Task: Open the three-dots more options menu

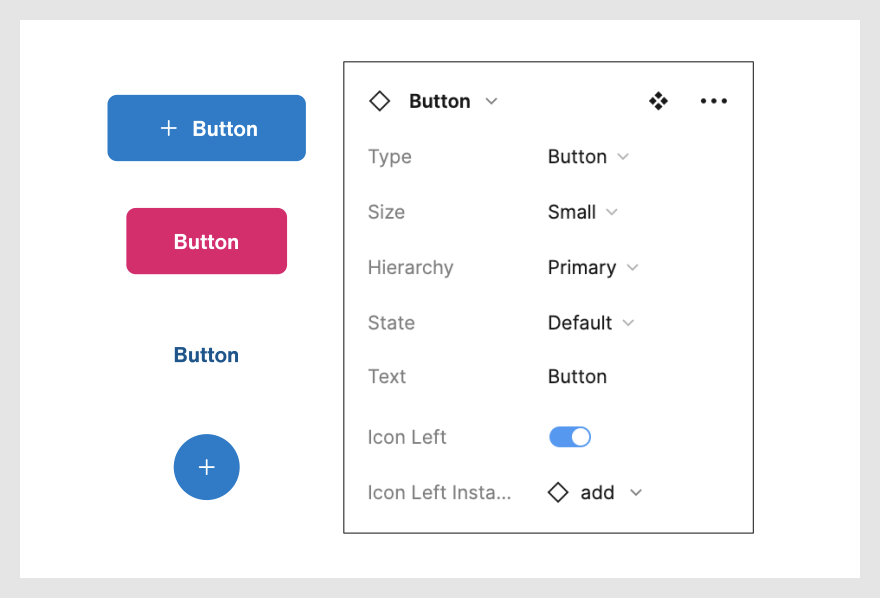Action: point(713,101)
